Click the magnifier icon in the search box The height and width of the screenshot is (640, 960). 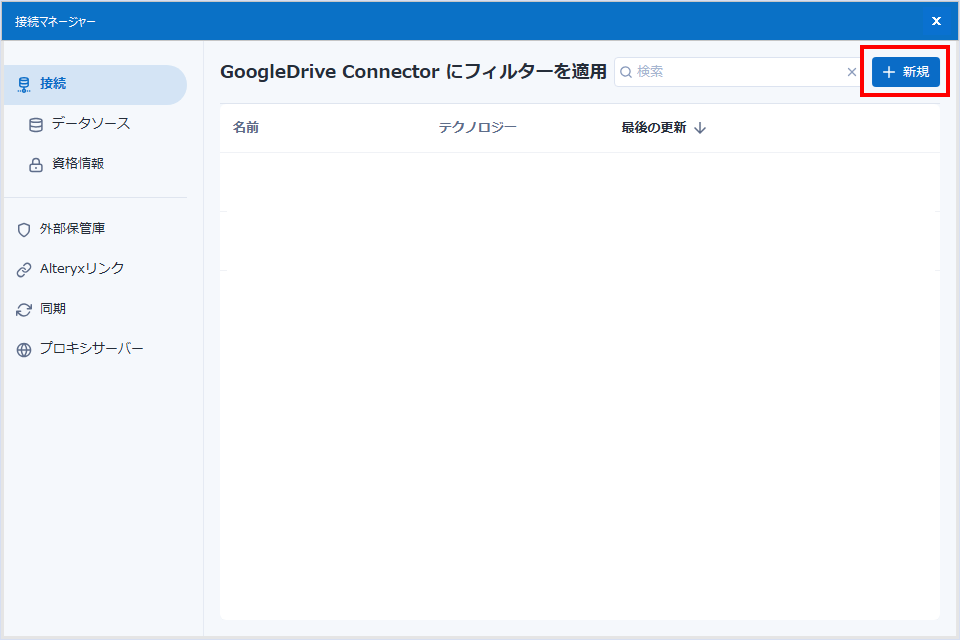(626, 72)
